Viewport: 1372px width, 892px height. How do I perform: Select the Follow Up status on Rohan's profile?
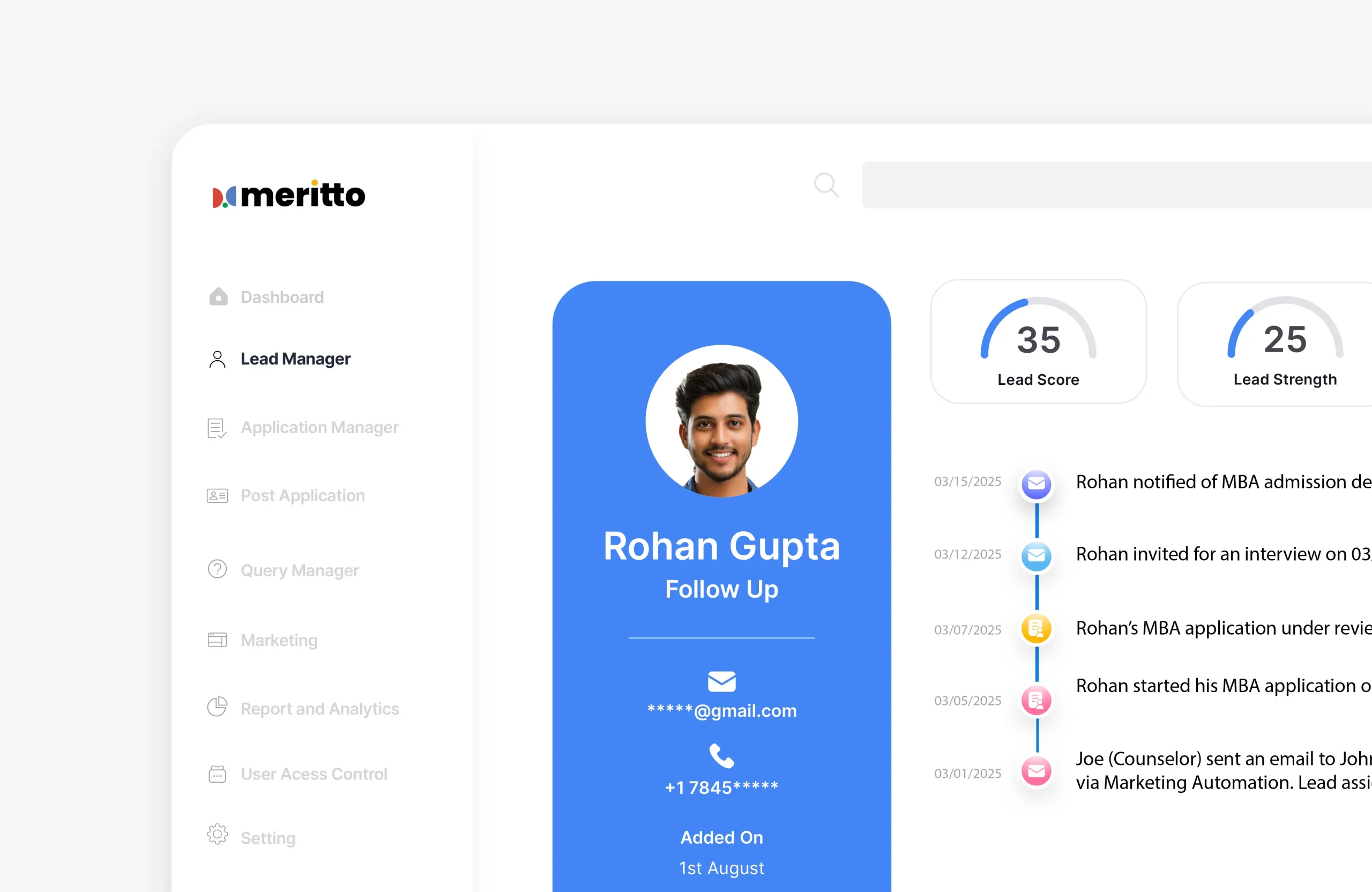pos(721,589)
